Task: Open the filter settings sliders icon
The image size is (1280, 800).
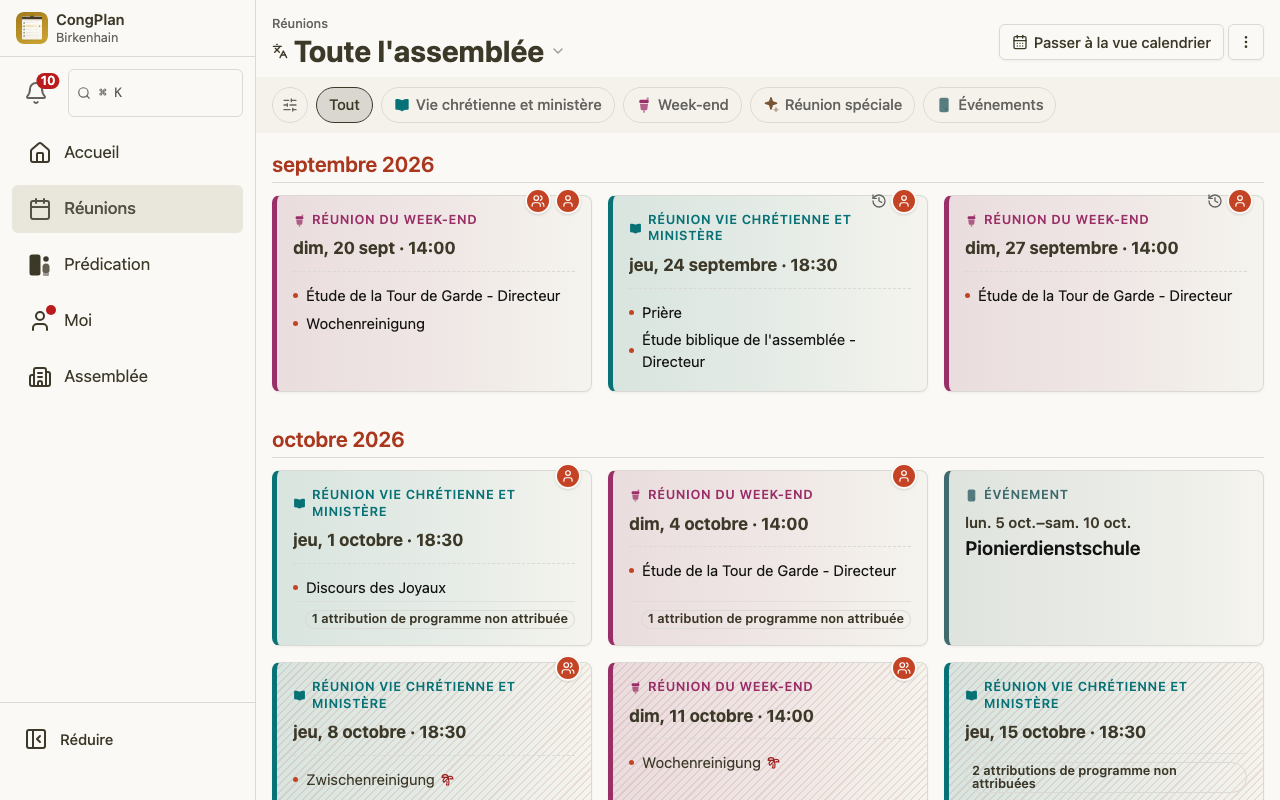Action: coord(290,105)
